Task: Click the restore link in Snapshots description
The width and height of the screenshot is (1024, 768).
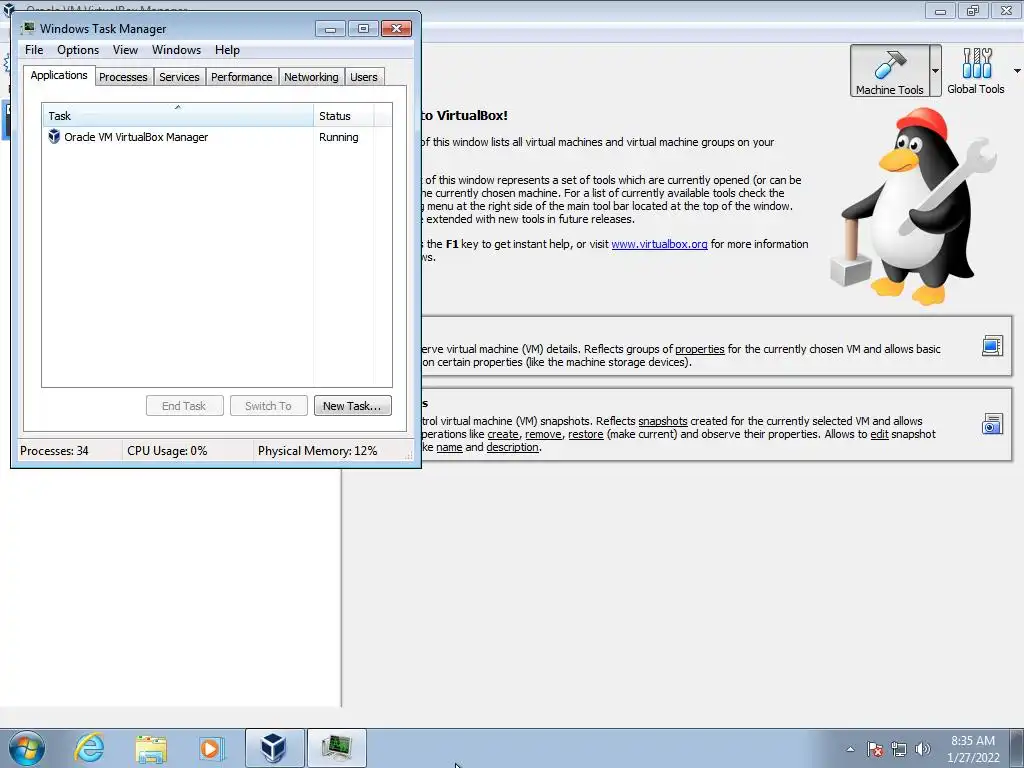Action: click(585, 434)
